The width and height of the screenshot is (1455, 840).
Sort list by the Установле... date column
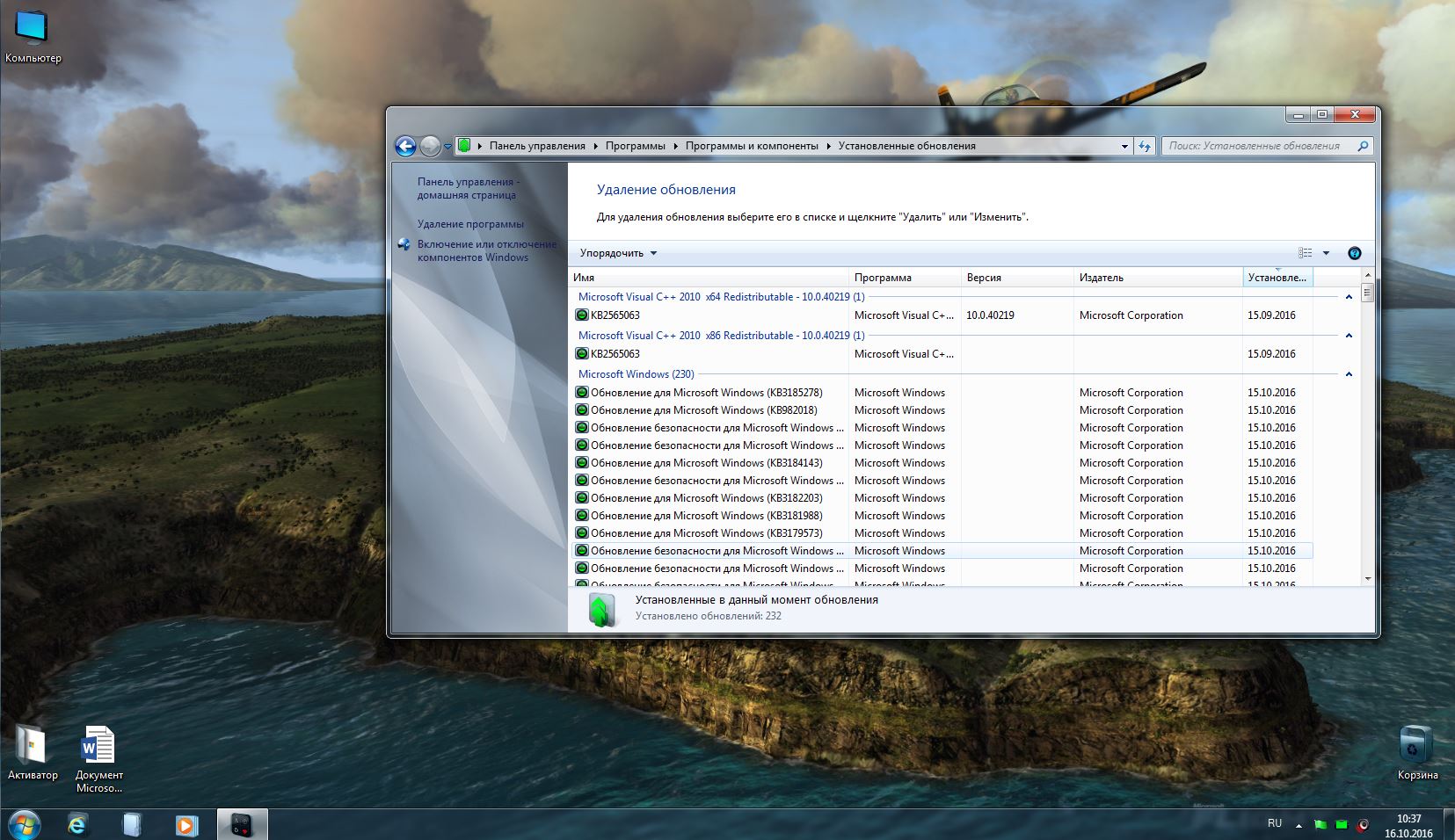[x=1277, y=278]
